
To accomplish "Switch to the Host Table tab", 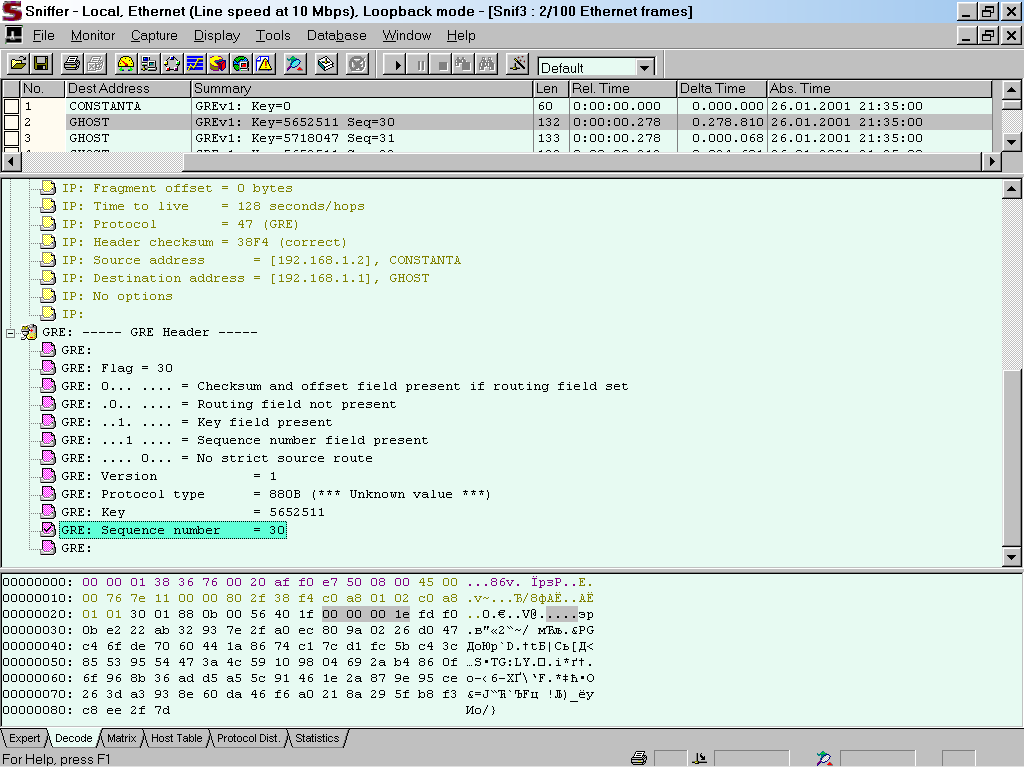I will click(x=176, y=738).
